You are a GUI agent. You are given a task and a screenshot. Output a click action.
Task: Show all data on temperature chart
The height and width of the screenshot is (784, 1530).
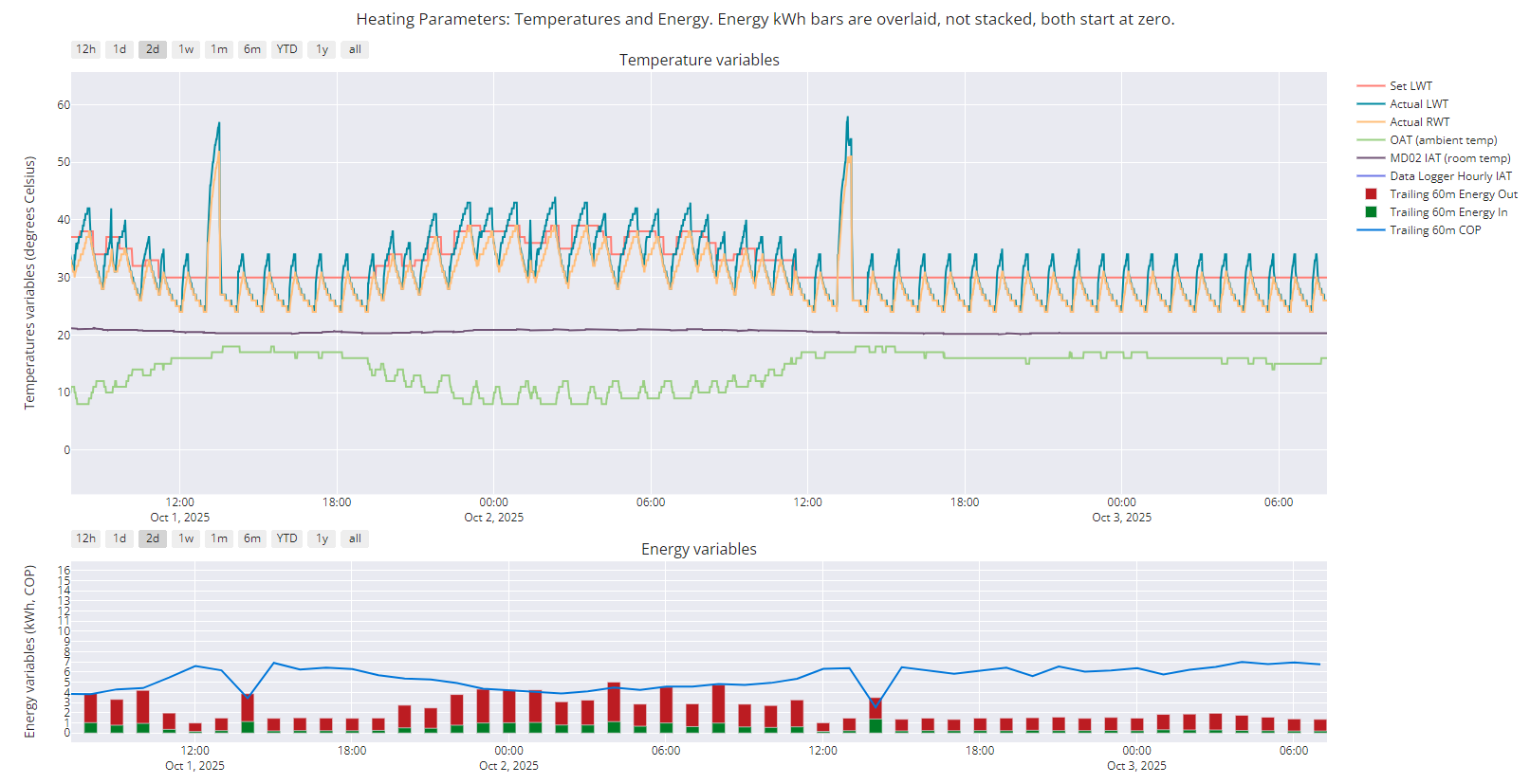pyautogui.click(x=355, y=49)
